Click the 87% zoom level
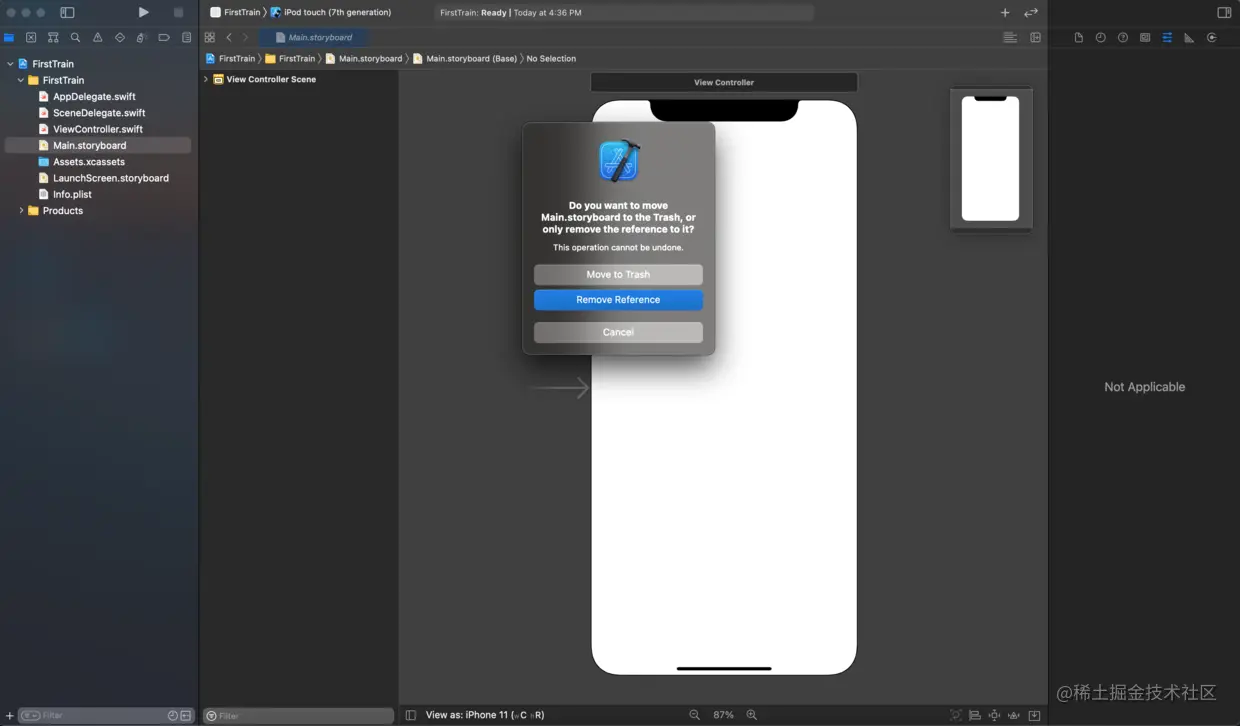This screenshot has width=1240, height=726. (x=723, y=715)
